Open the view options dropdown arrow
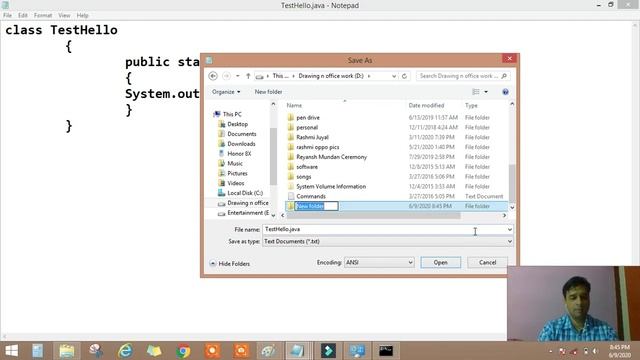Image resolution: width=640 pixels, height=360 pixels. (x=486, y=92)
